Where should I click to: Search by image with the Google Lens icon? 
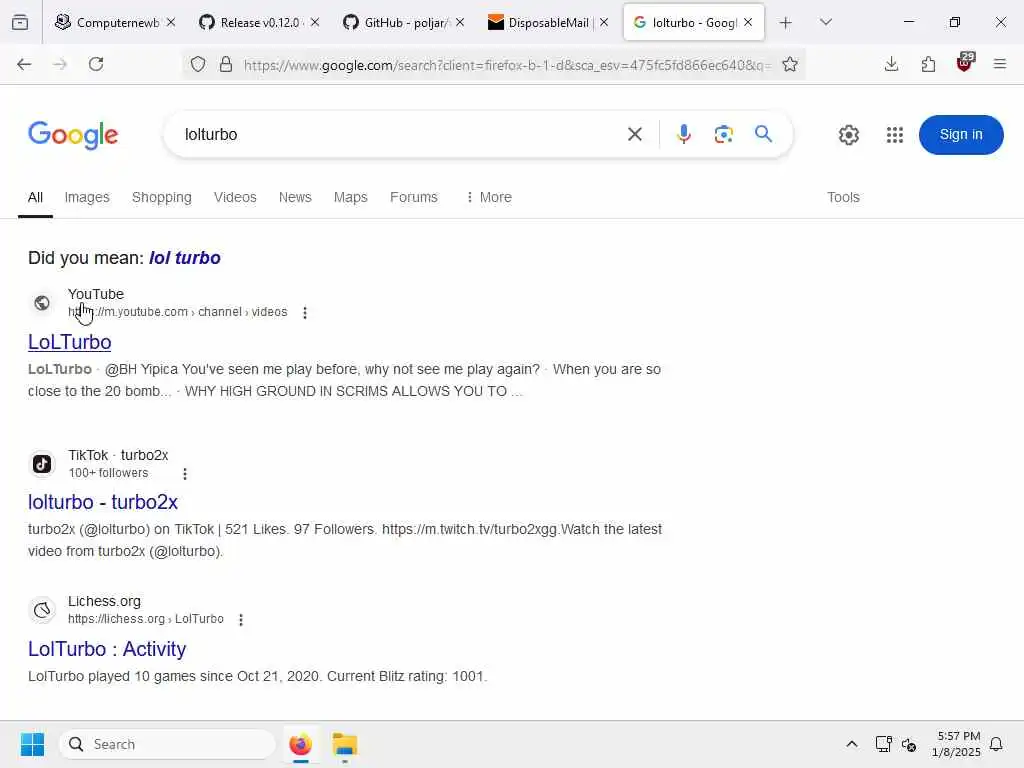click(x=724, y=135)
